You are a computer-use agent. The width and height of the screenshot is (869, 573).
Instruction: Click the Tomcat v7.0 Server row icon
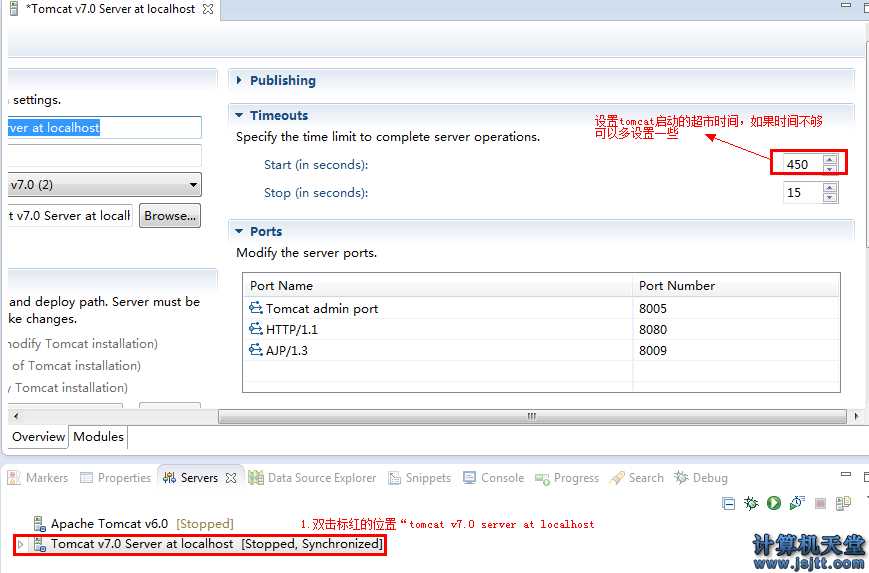(39, 544)
